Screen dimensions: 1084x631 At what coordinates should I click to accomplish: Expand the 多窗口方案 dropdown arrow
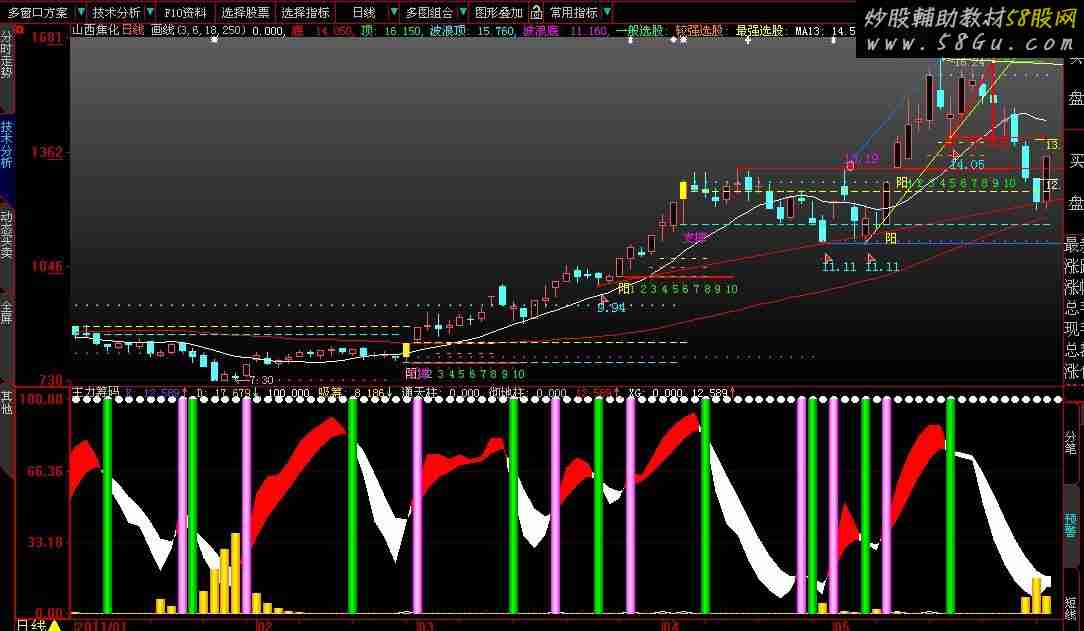click(x=81, y=12)
